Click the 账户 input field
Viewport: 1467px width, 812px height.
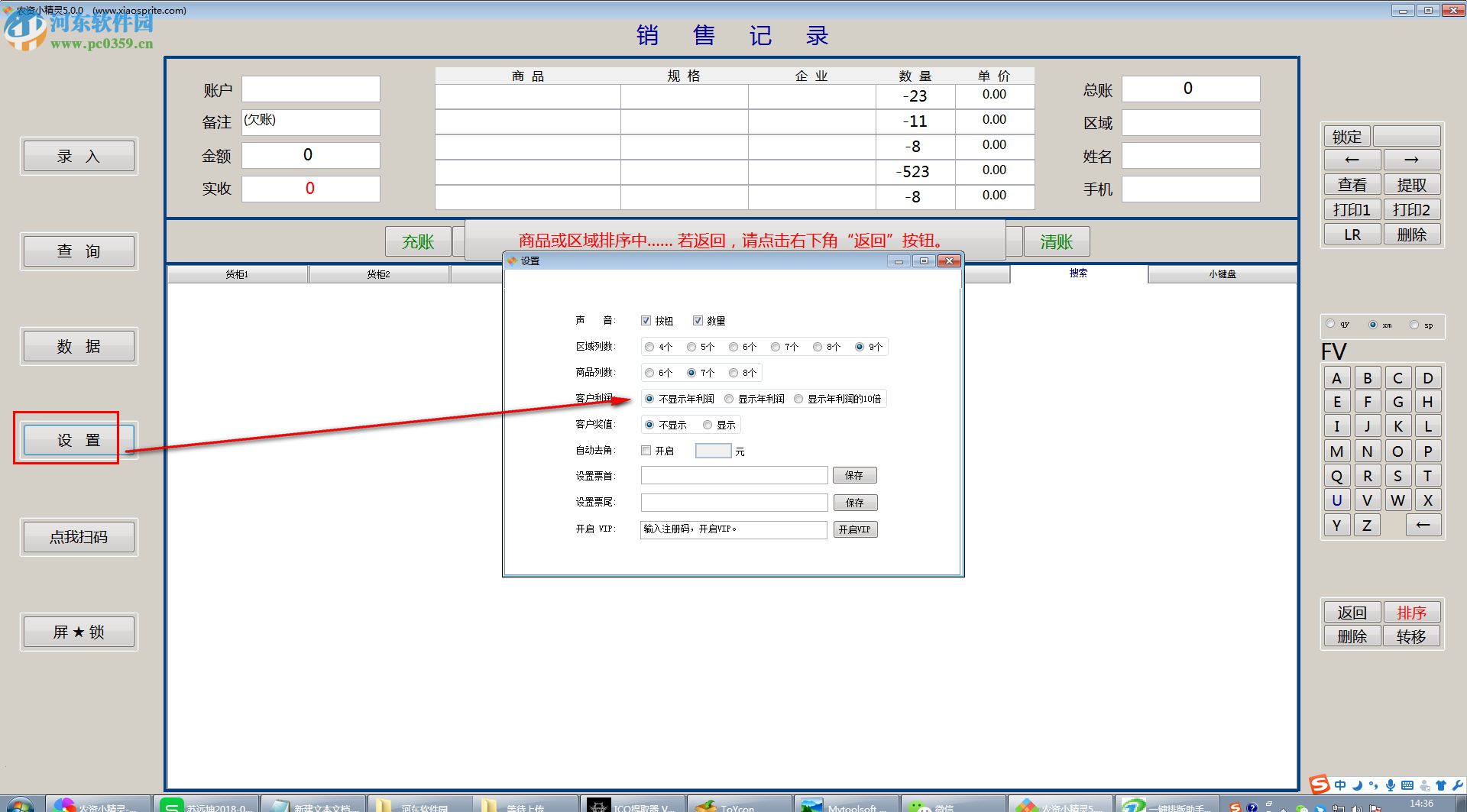tap(311, 89)
